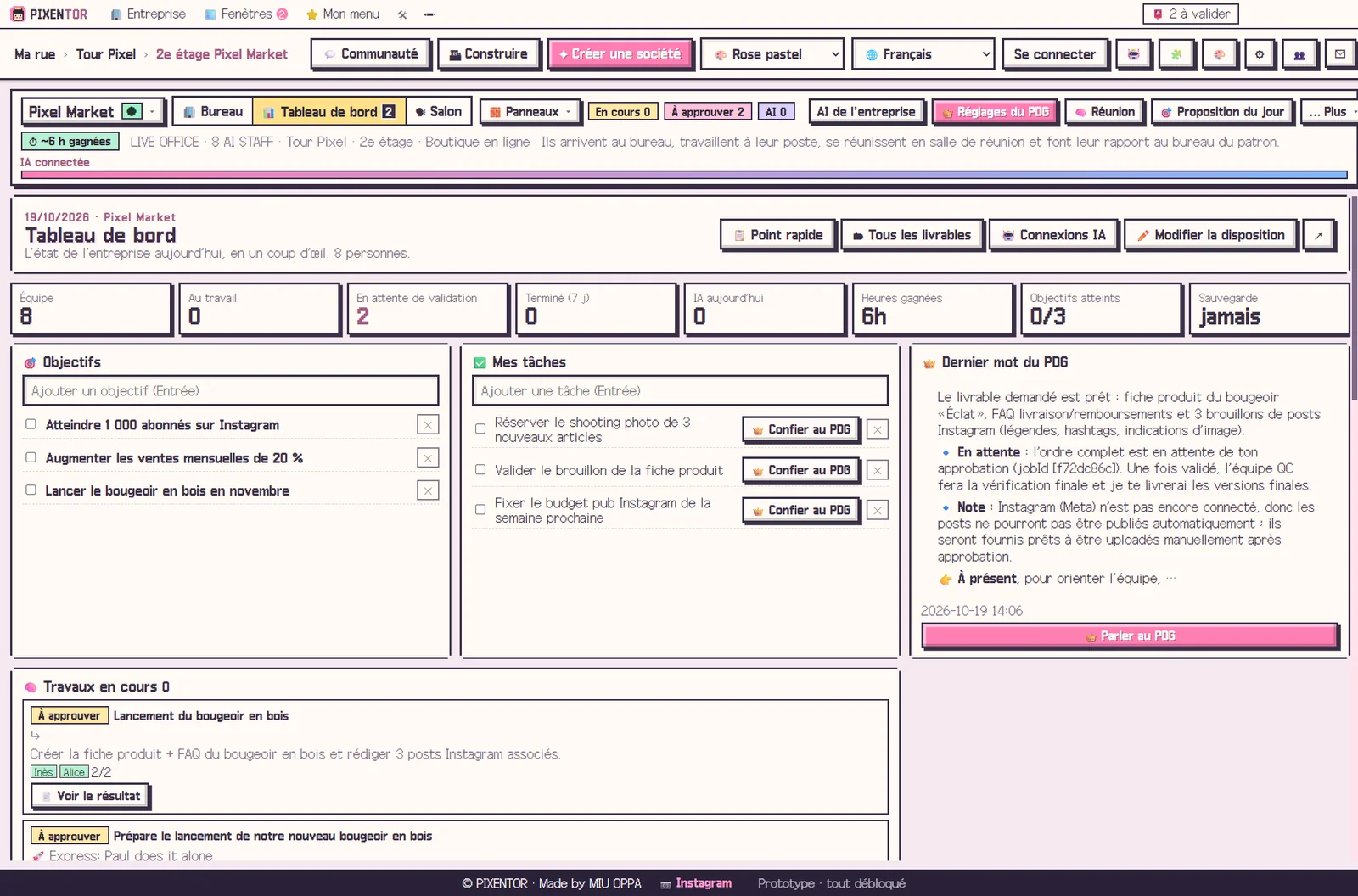Click the 2 à valider badge
The image size is (1358, 896).
pos(1191,14)
